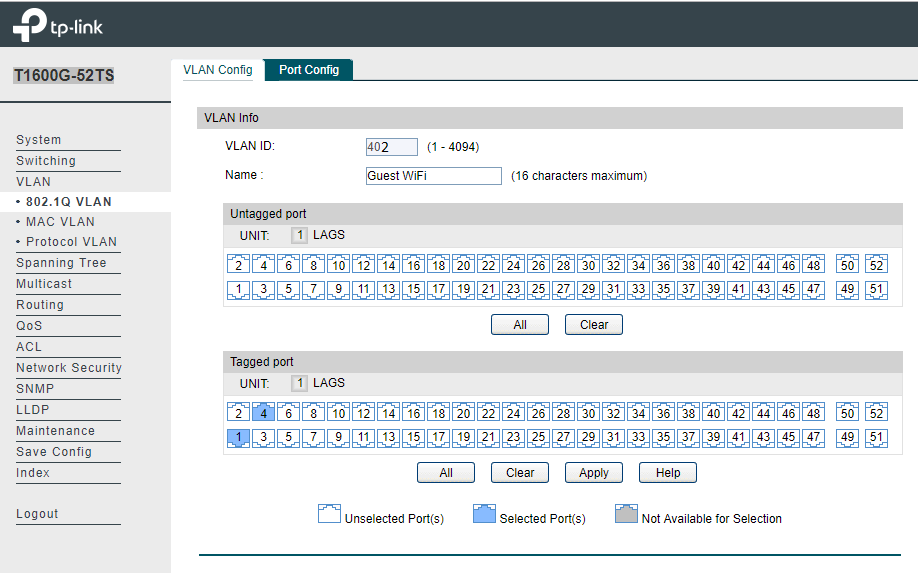This screenshot has height=573, width=918.
Task: Open the Protocol VLAN page
Action: (71, 242)
